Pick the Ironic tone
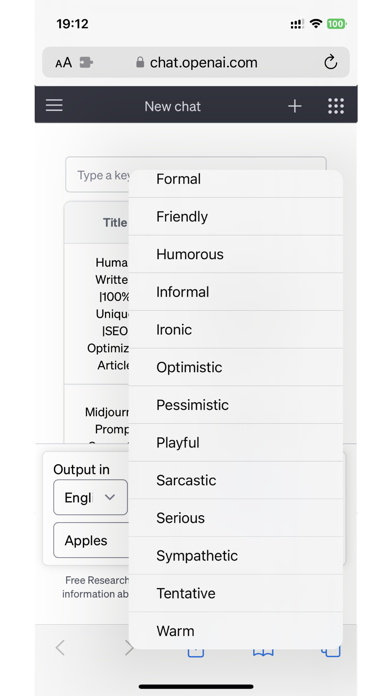 click(236, 330)
